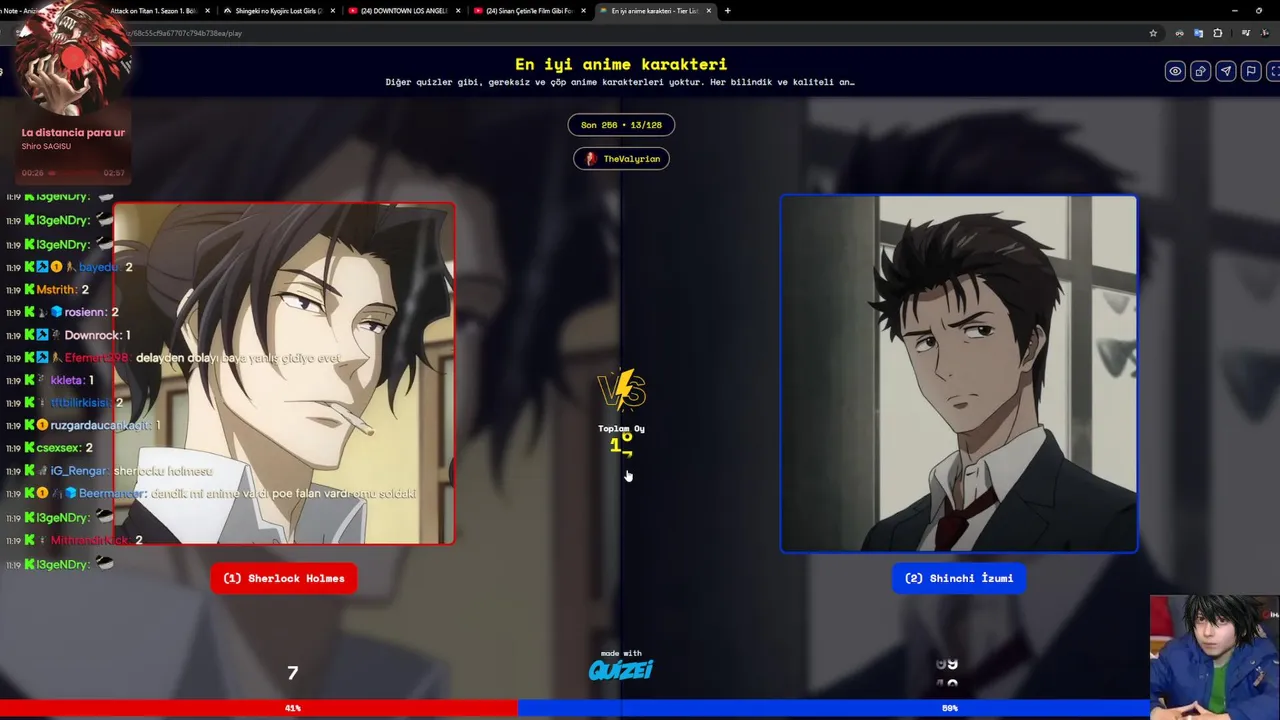
Task: Click chat username Downrock
Action: (92, 335)
